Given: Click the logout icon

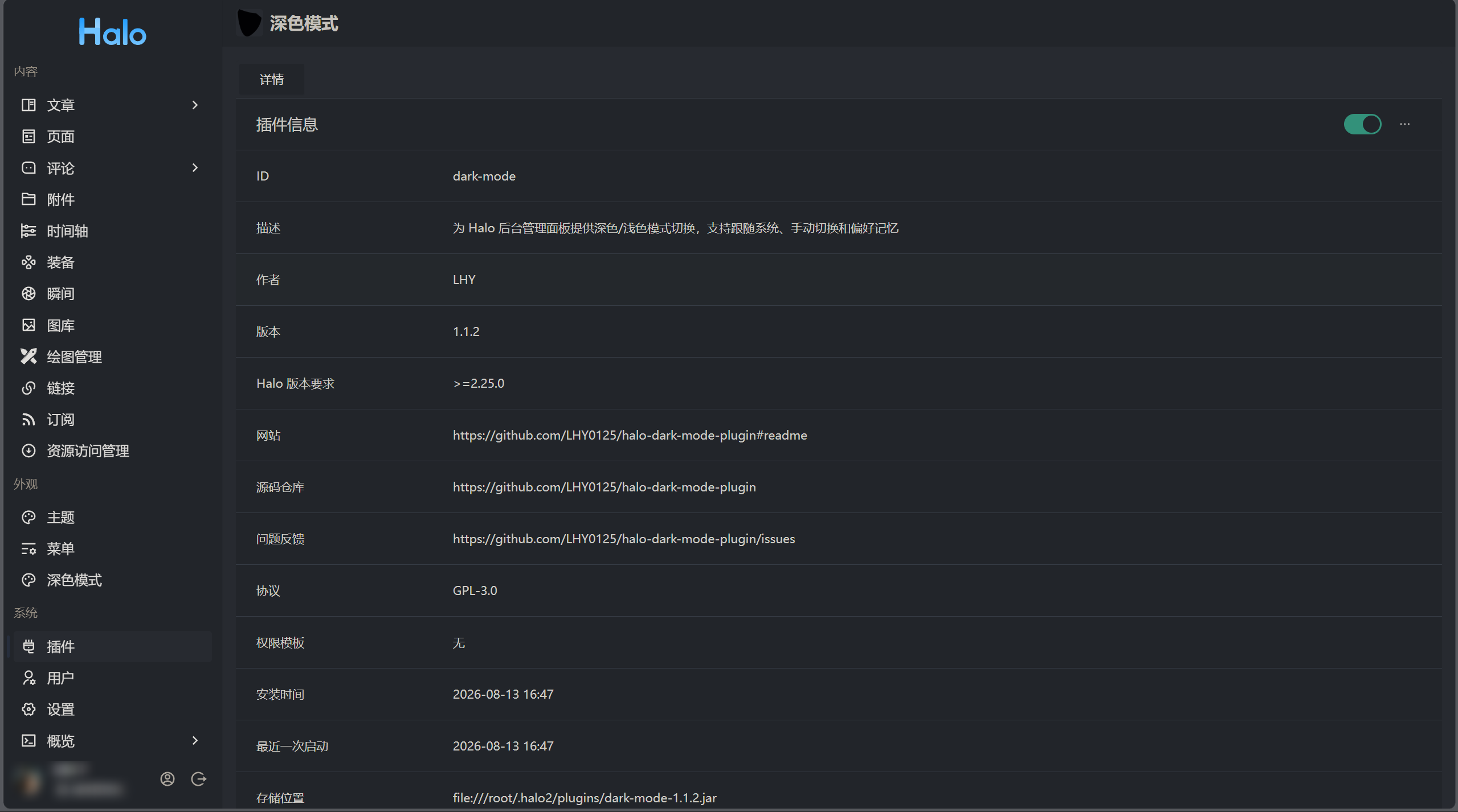Looking at the screenshot, I should click(x=198, y=779).
